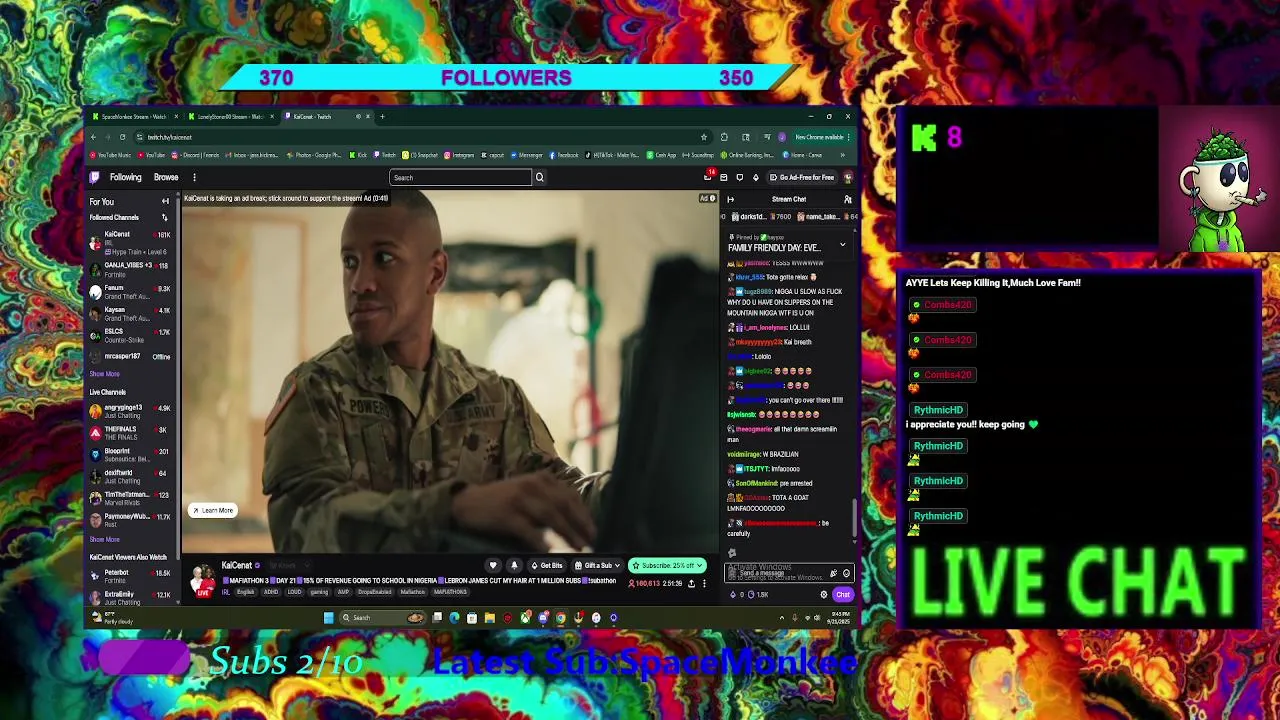
Task: Expand the pinned FAMILY FRIENDLY message
Action: (842, 244)
